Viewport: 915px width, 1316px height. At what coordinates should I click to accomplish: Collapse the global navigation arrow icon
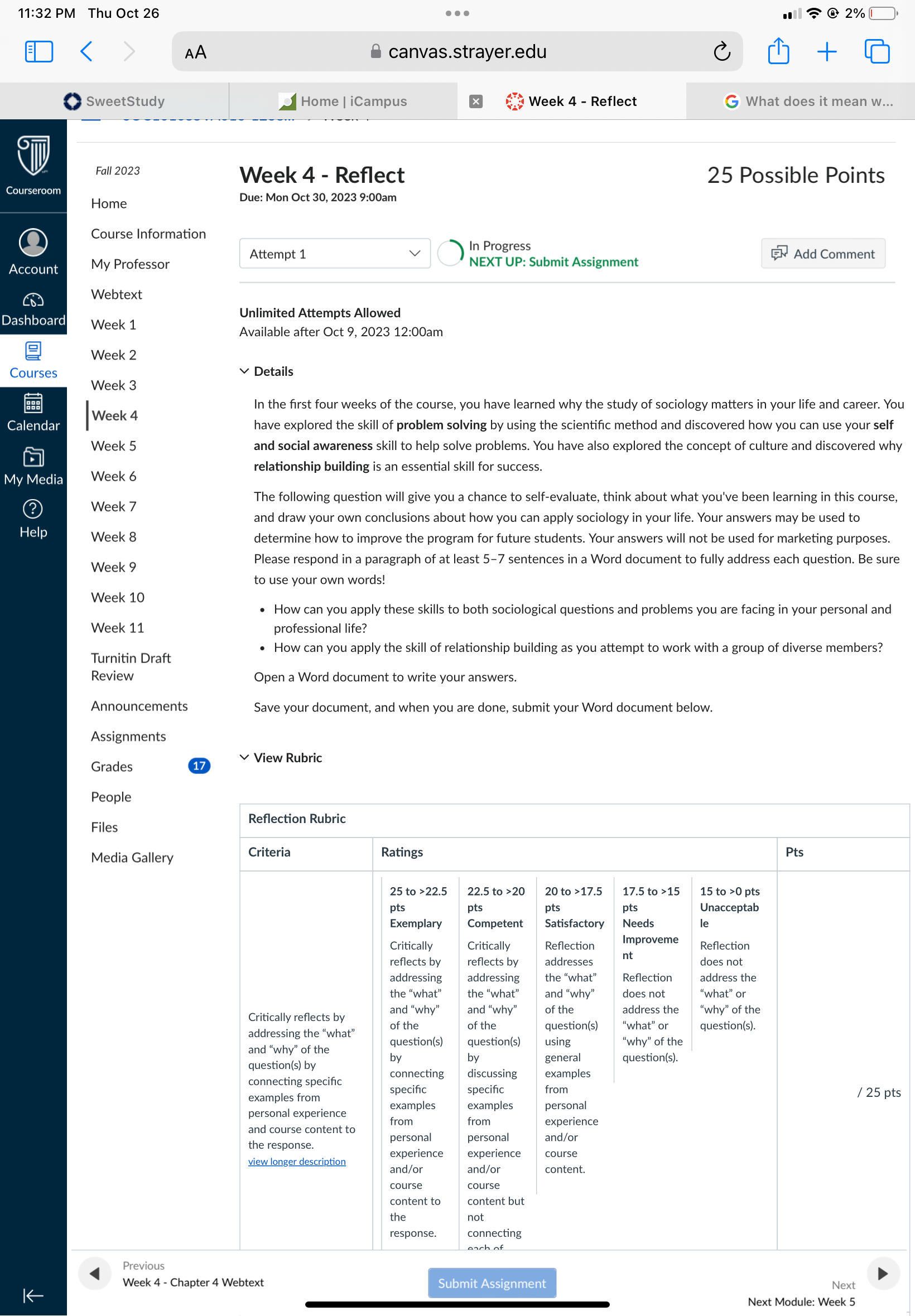(x=33, y=1295)
